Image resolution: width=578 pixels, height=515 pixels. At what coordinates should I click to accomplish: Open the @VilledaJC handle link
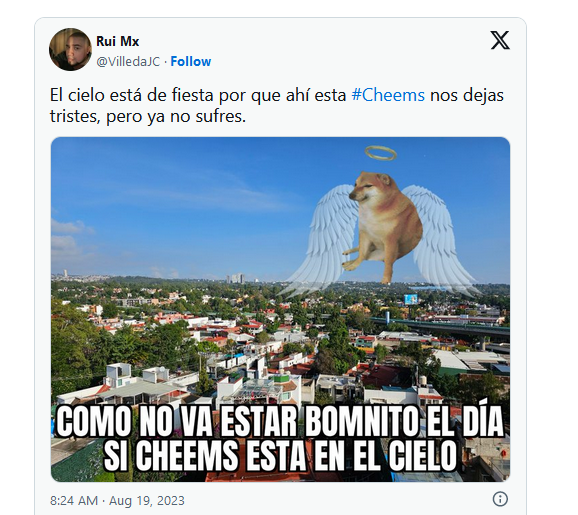[128, 62]
